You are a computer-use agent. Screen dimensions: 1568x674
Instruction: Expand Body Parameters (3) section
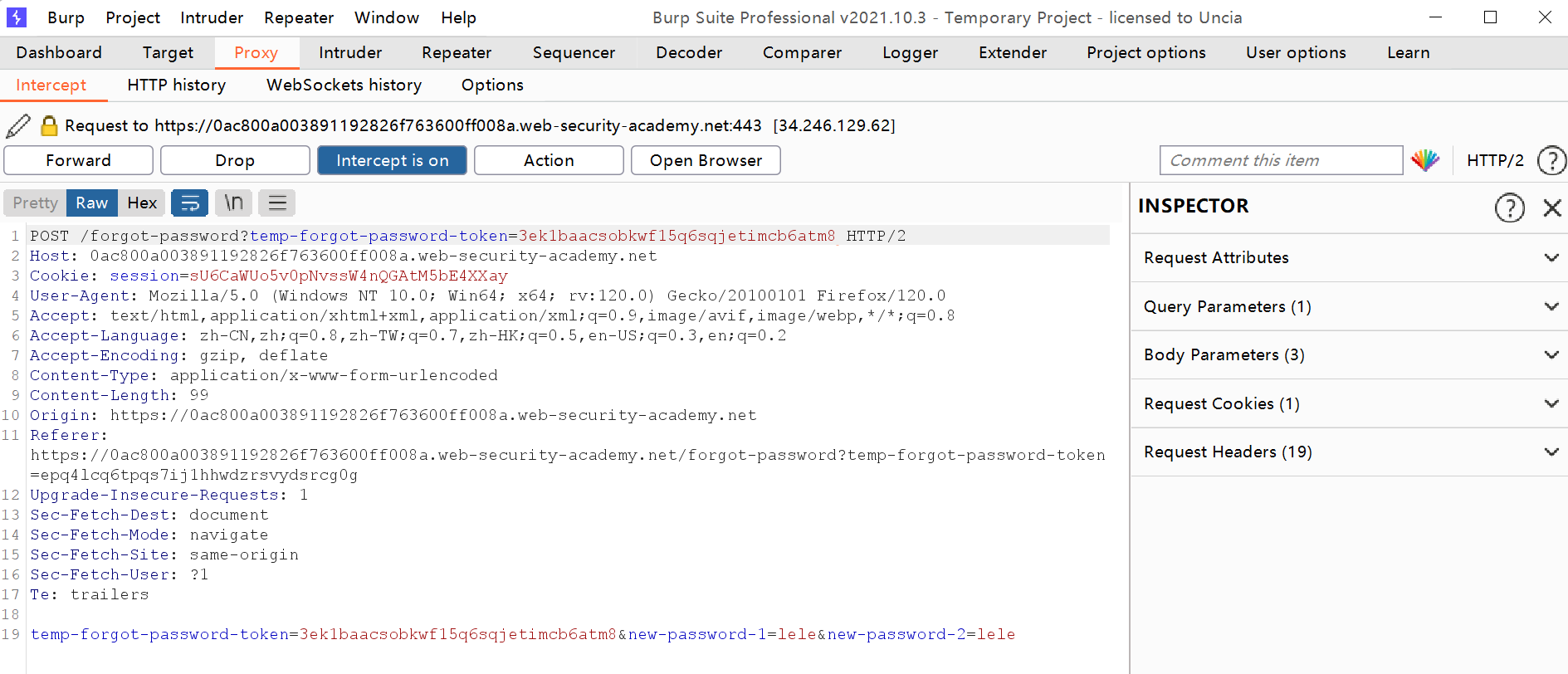[x=1349, y=354]
